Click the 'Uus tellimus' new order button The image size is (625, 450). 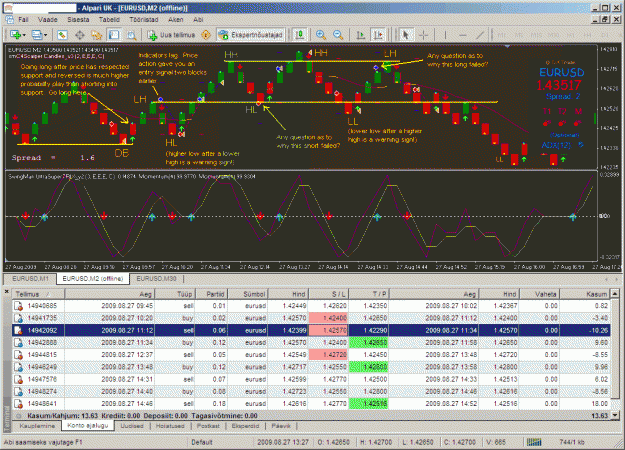[x=171, y=35]
